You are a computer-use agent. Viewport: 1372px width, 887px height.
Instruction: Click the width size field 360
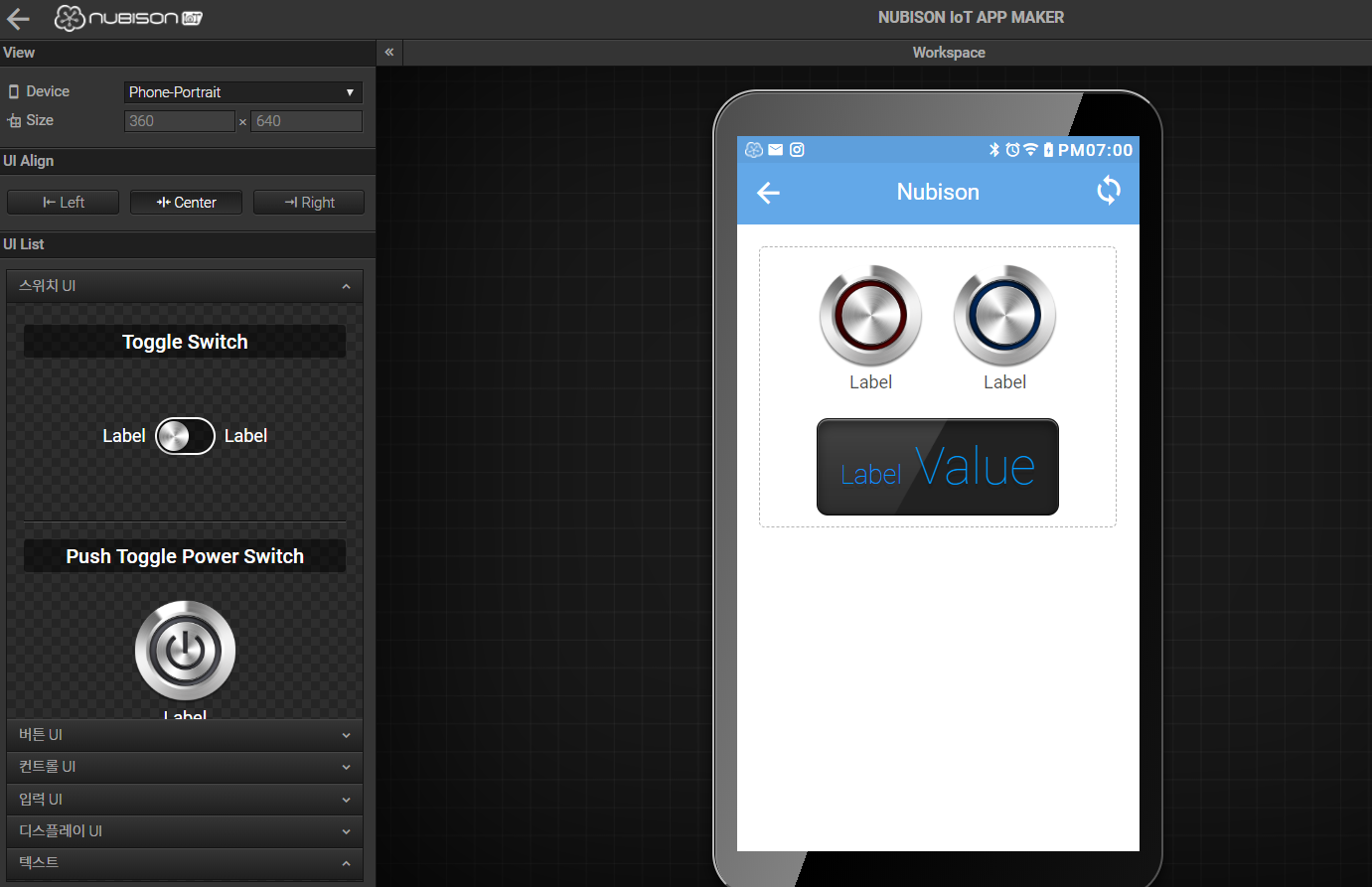tap(180, 121)
